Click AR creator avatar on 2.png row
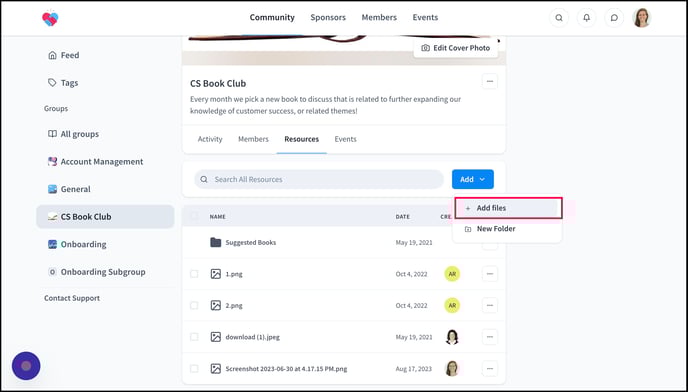Viewport: 688px width, 392px height. 452,306
